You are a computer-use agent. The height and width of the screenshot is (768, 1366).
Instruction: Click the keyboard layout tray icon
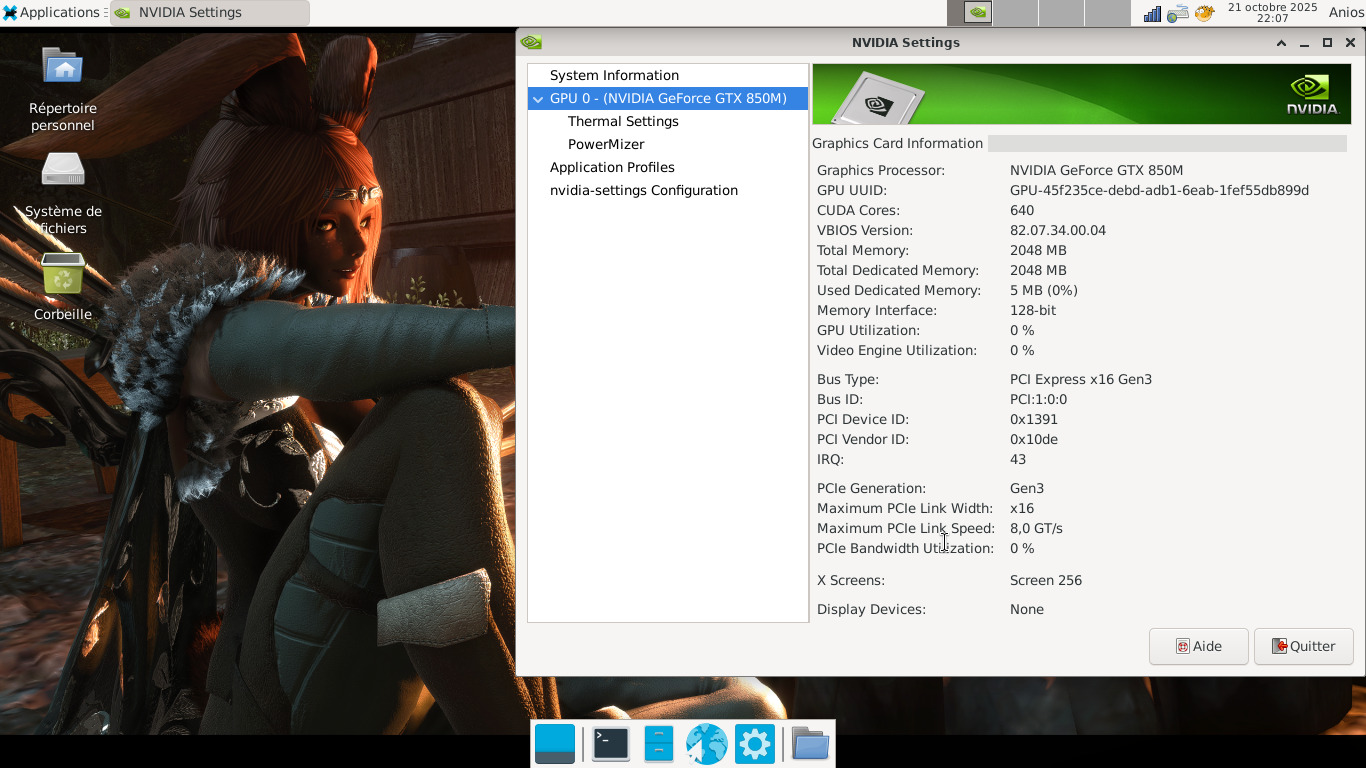pos(1178,13)
